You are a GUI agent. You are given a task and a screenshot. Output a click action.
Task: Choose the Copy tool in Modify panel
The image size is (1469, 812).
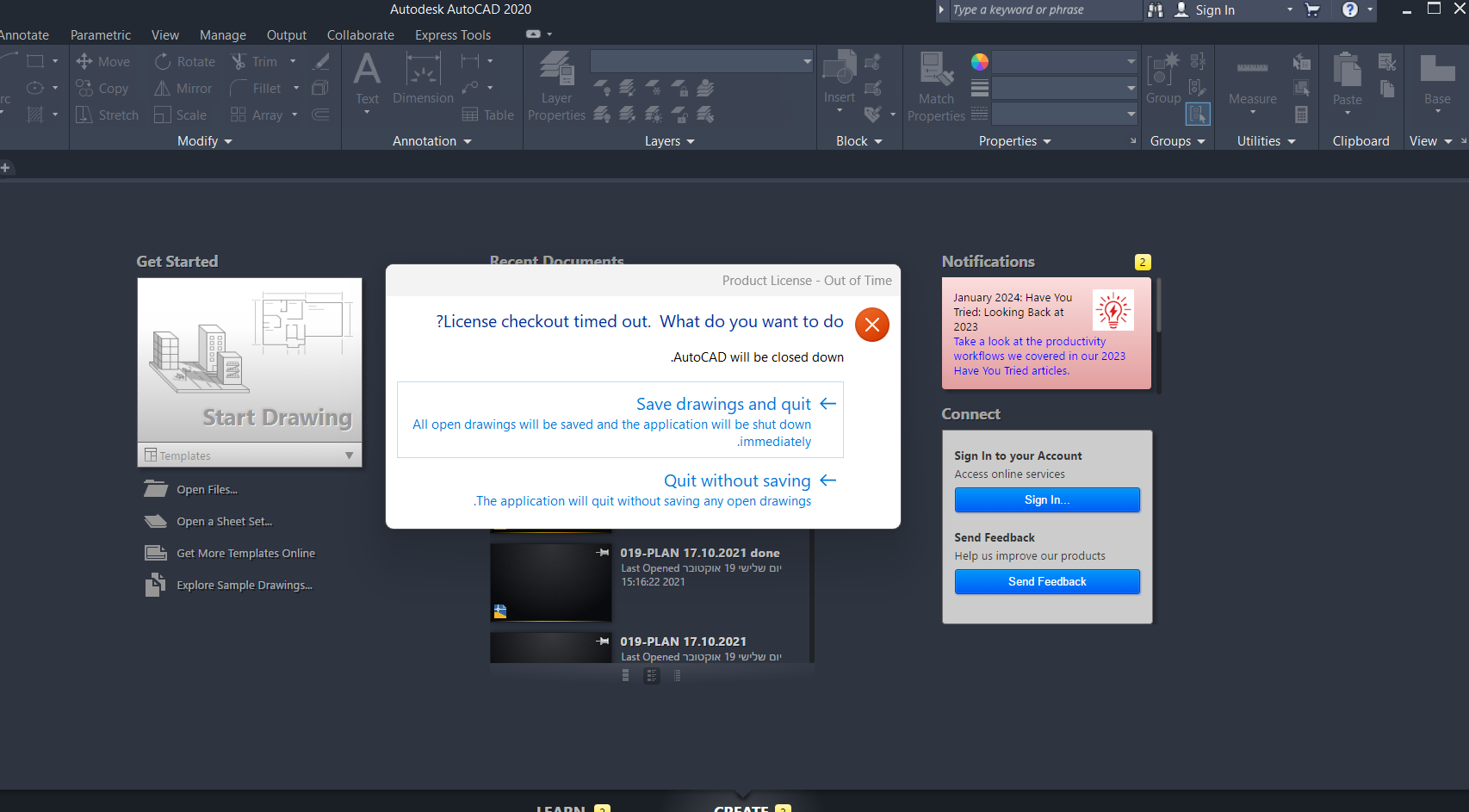(102, 89)
